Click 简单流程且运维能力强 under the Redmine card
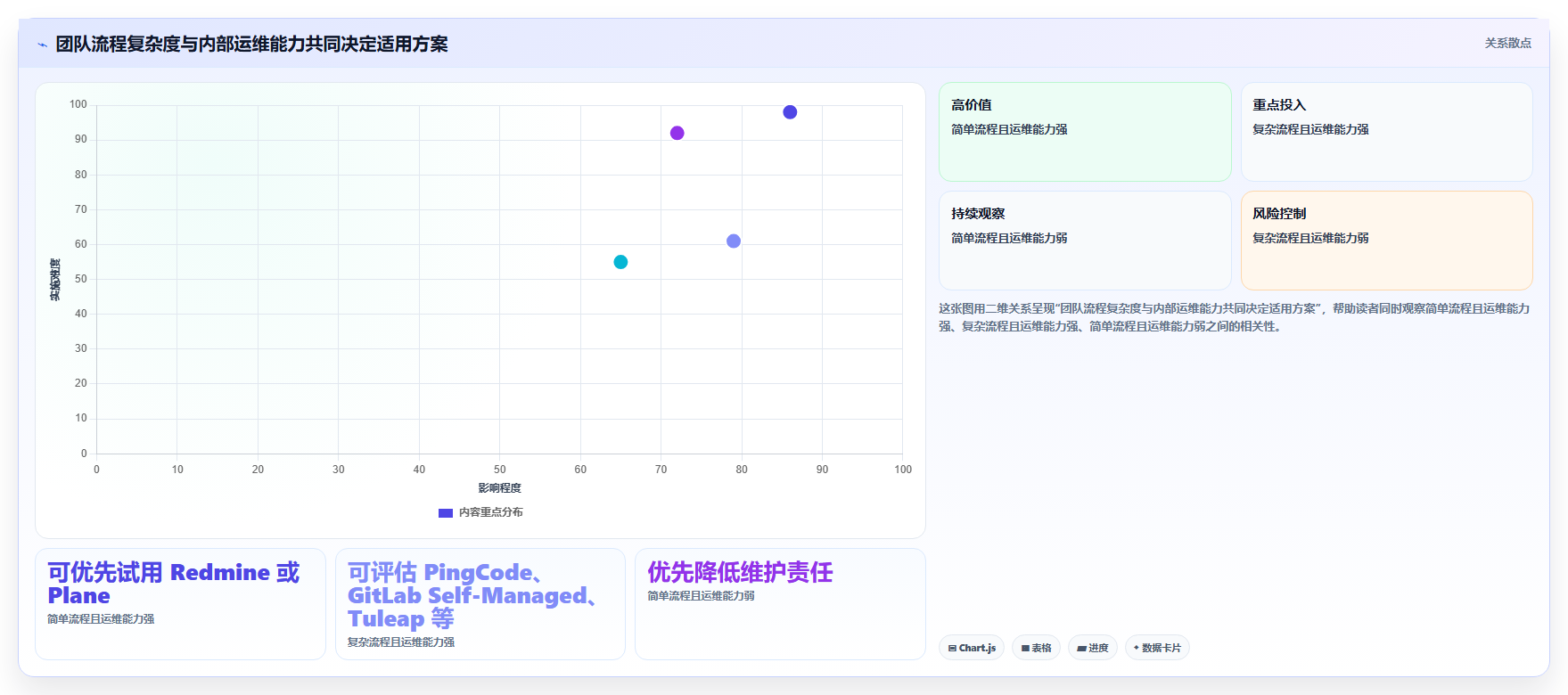Screen dimensions: 1568x695 coord(101,619)
